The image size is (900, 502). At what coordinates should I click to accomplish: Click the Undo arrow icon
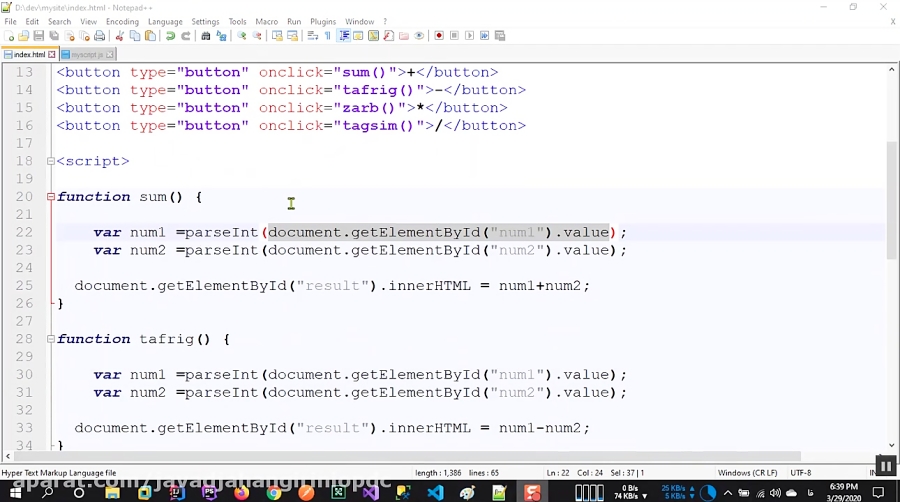pos(170,36)
